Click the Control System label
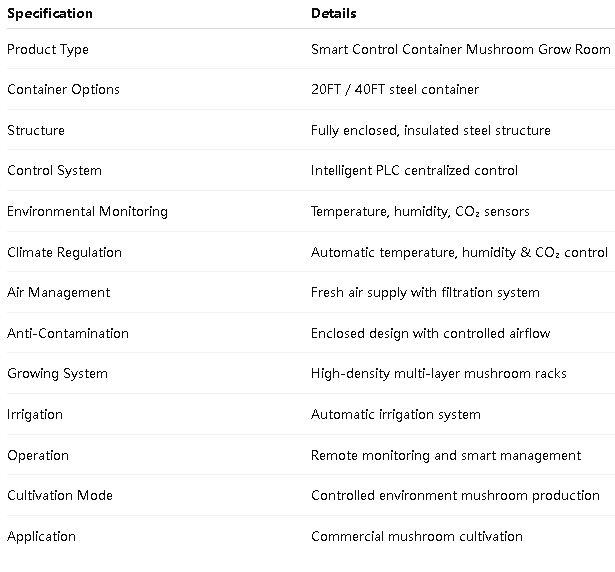This screenshot has height=572, width=615. 54,171
